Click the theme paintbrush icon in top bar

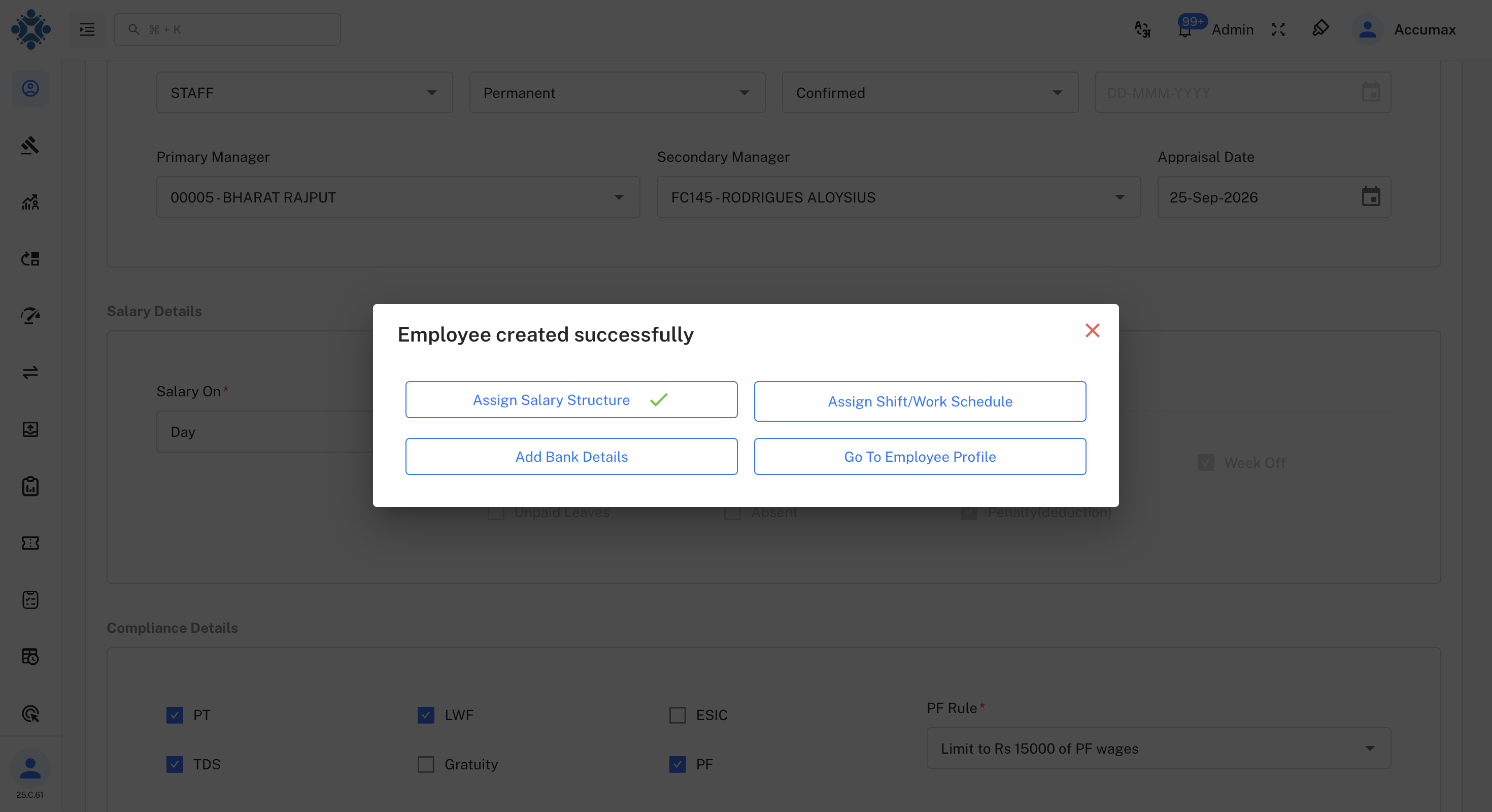pyautogui.click(x=1320, y=29)
